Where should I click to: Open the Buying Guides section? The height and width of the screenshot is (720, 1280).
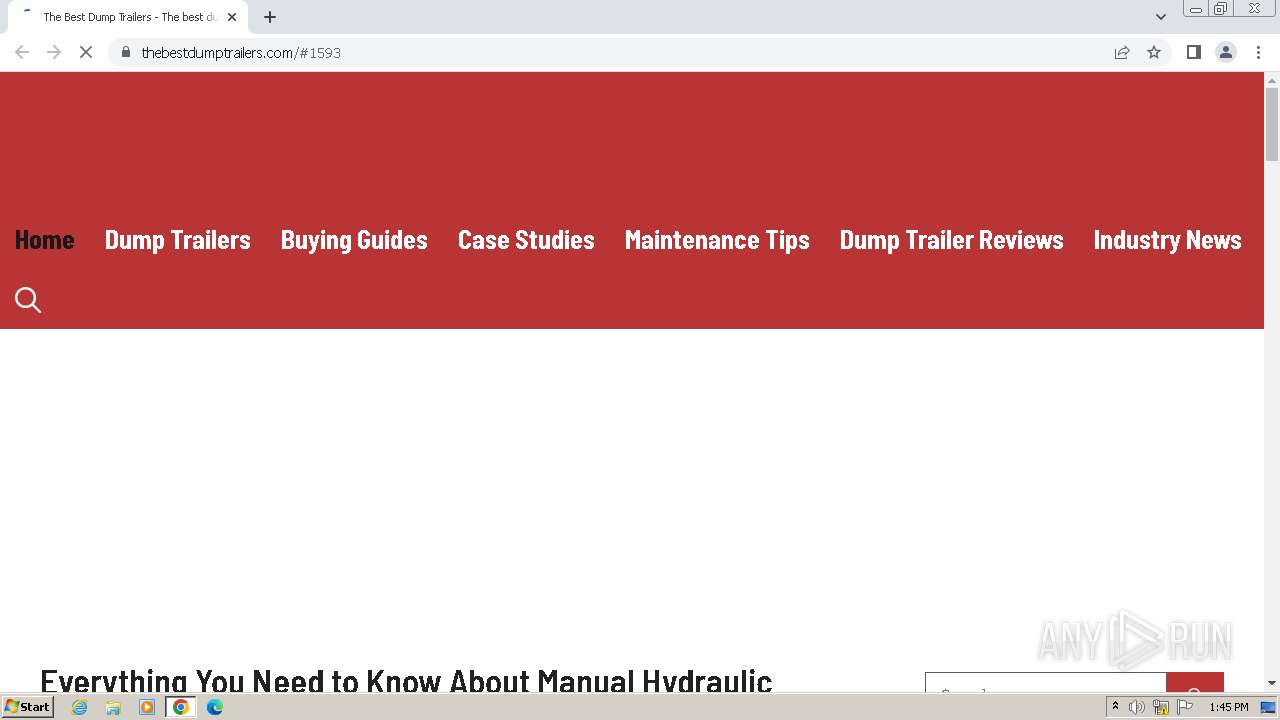pos(354,240)
